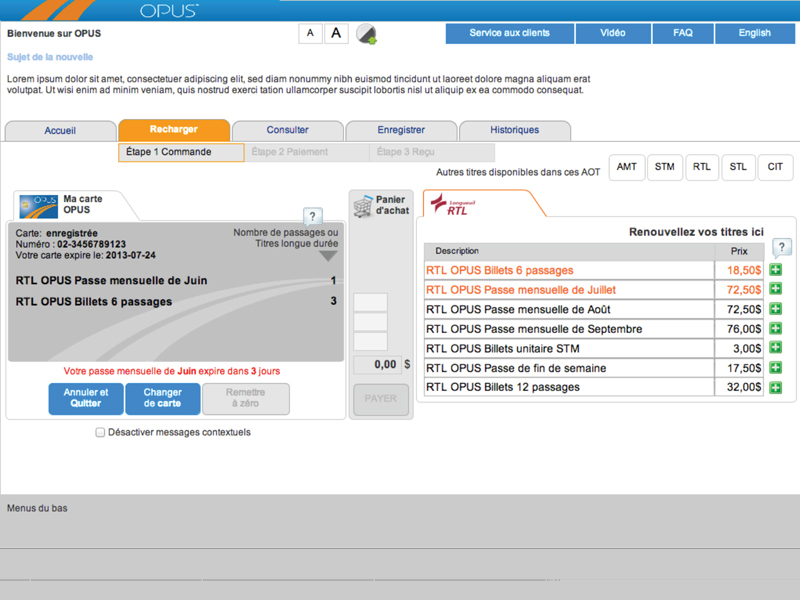Click the OPUS card image
Screen dimensions: 800x600
[x=38, y=206]
